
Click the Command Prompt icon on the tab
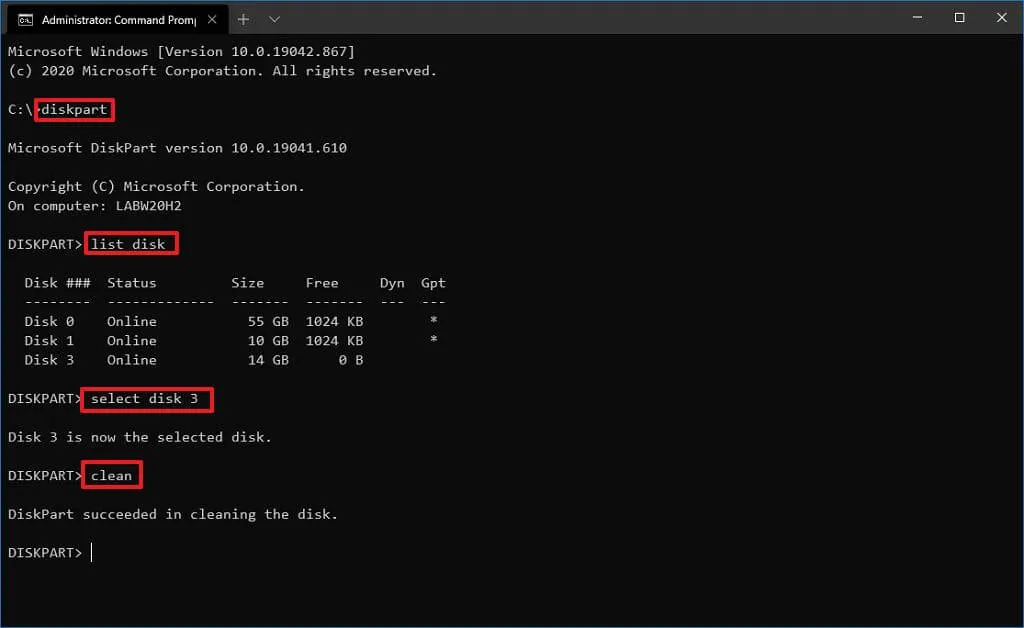pos(27,18)
